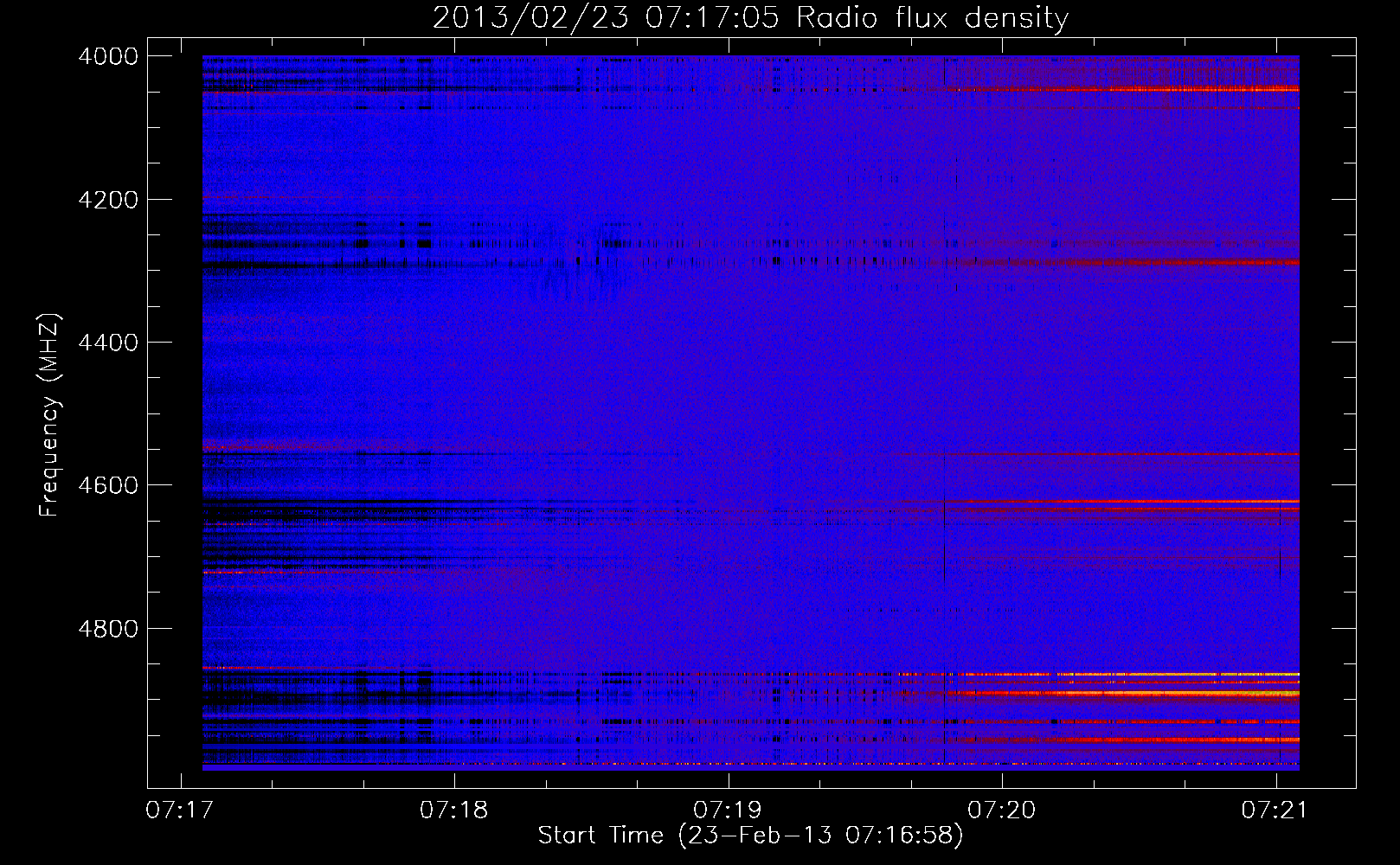Click the 4800 frequency axis label

coord(108,628)
